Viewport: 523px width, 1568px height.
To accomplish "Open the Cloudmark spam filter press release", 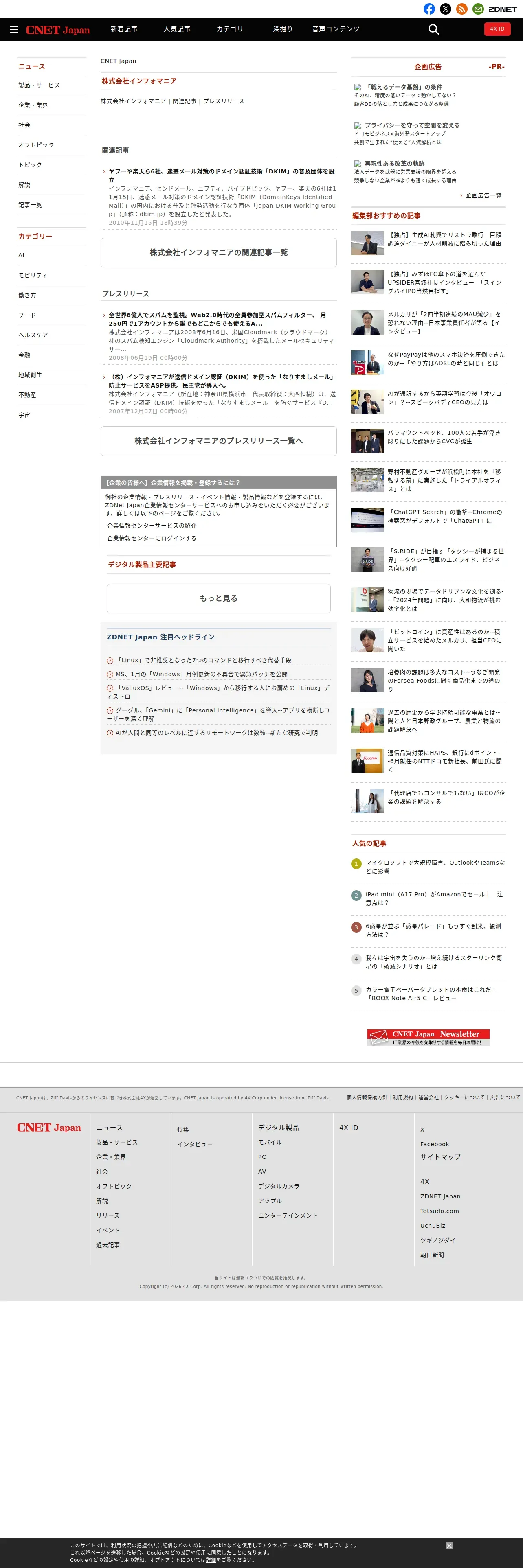I will 218,319.
